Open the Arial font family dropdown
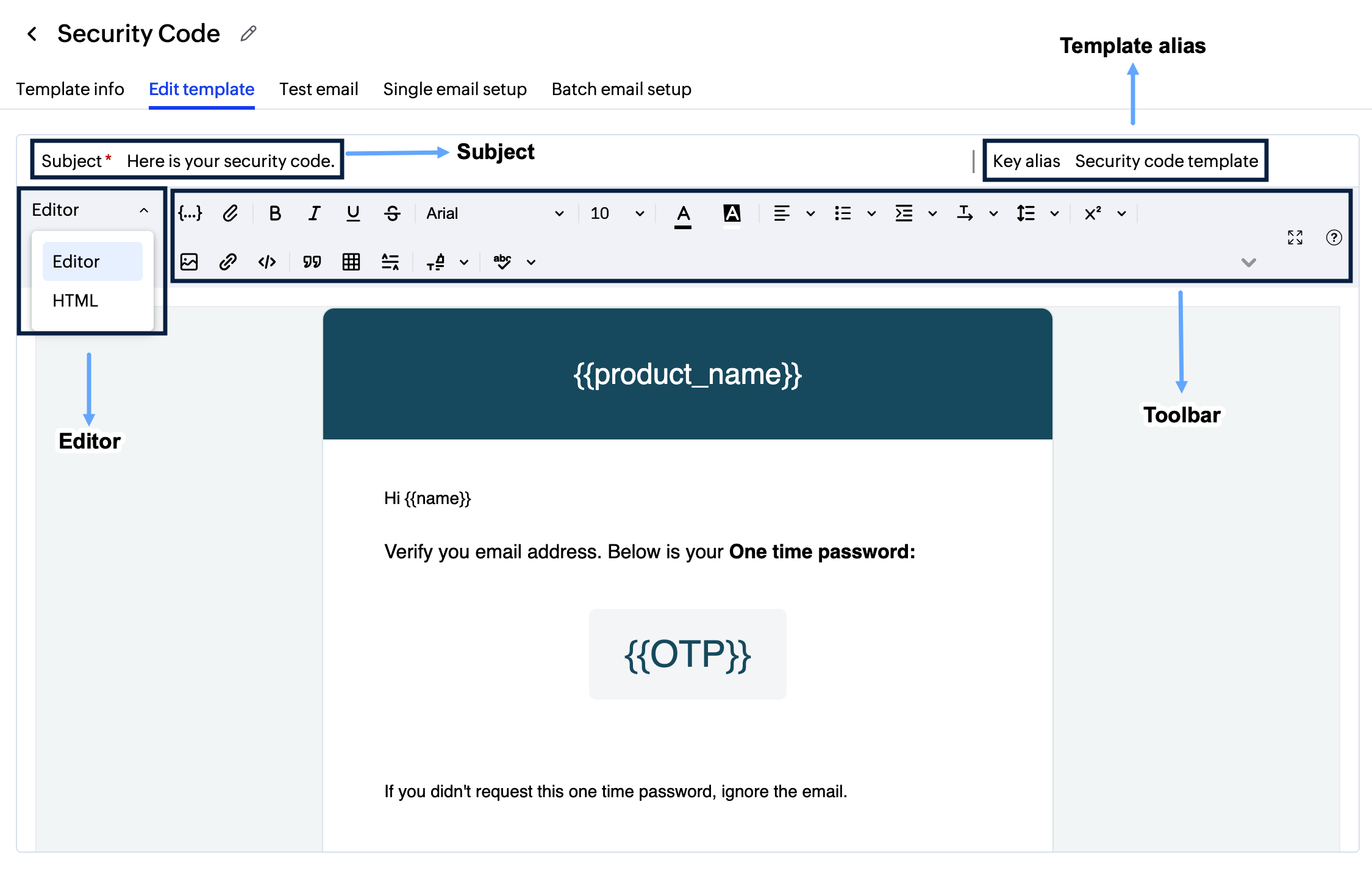This screenshot has height=874, width=1372. pyautogui.click(x=494, y=213)
